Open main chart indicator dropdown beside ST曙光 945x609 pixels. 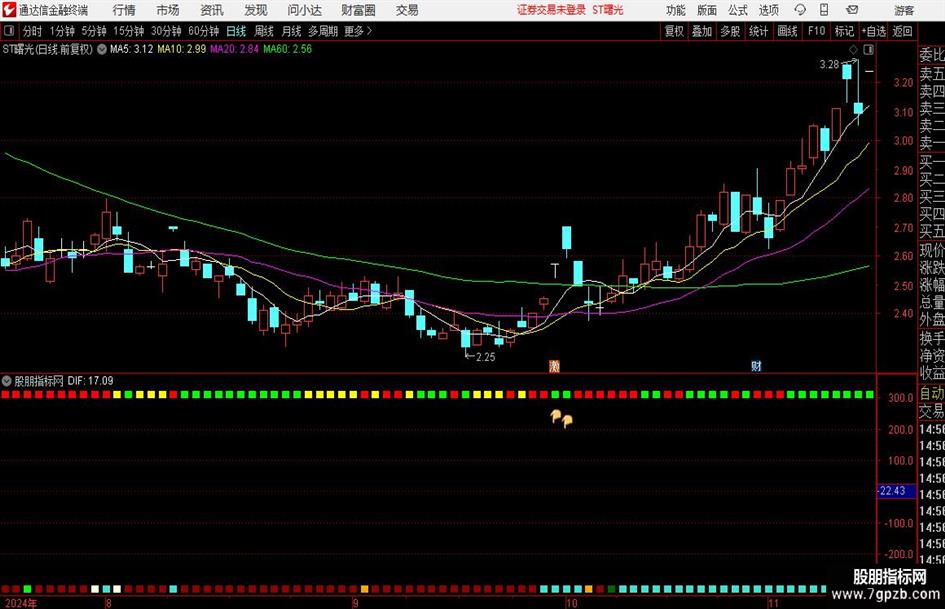click(x=102, y=49)
